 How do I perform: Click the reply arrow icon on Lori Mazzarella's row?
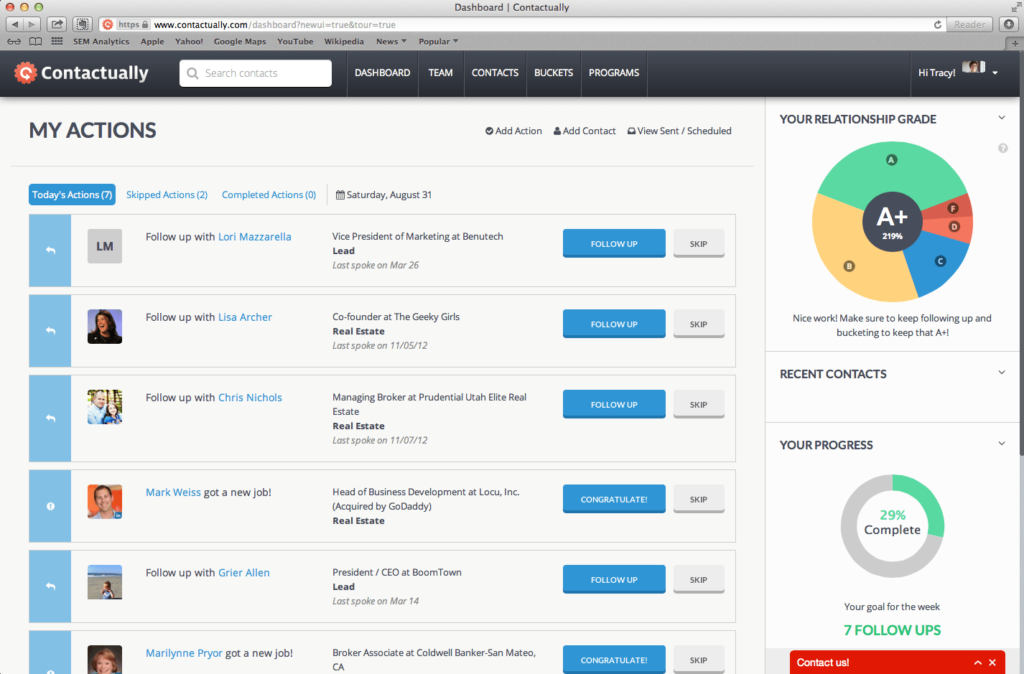pos(50,251)
